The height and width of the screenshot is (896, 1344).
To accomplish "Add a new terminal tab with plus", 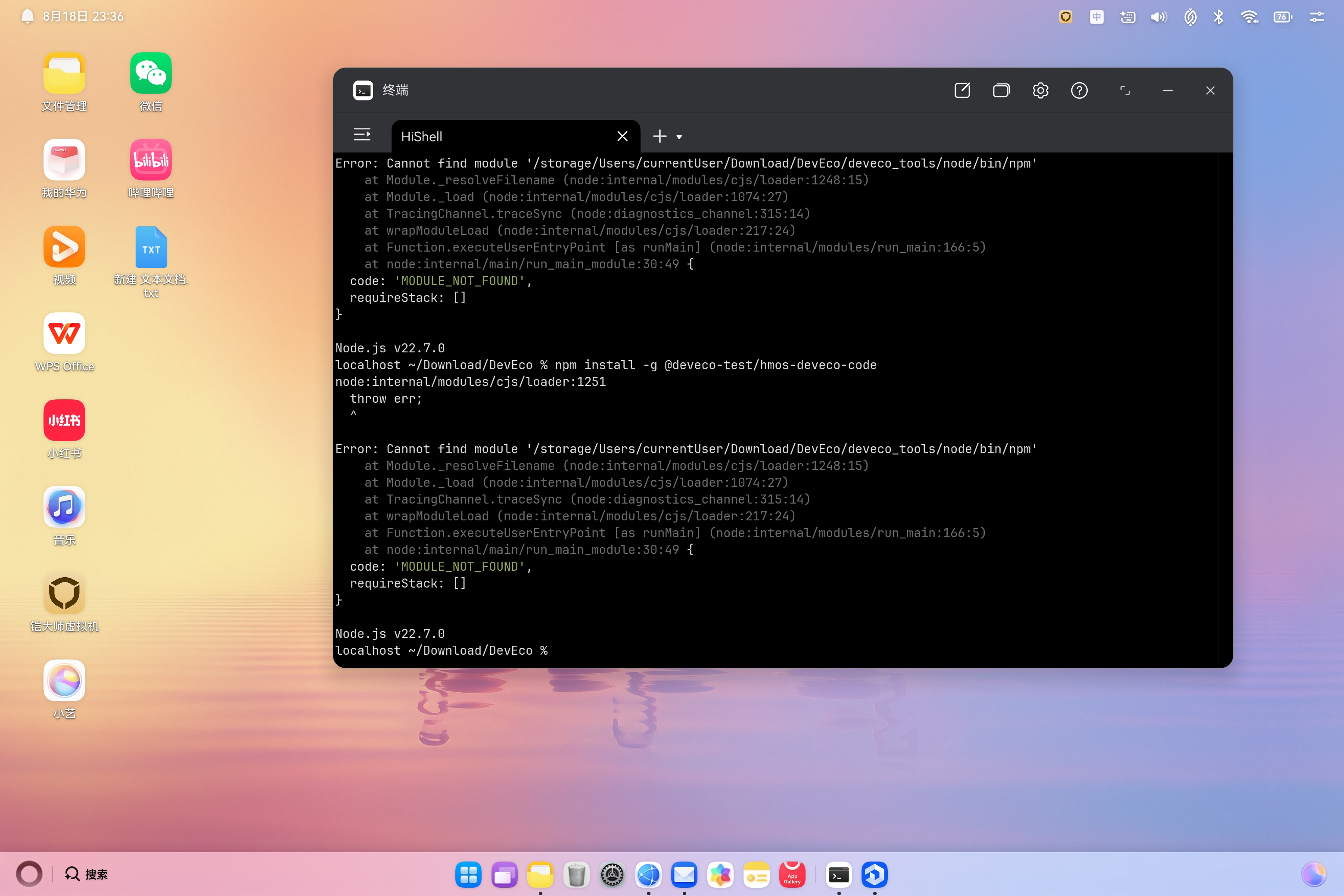I will (x=660, y=136).
